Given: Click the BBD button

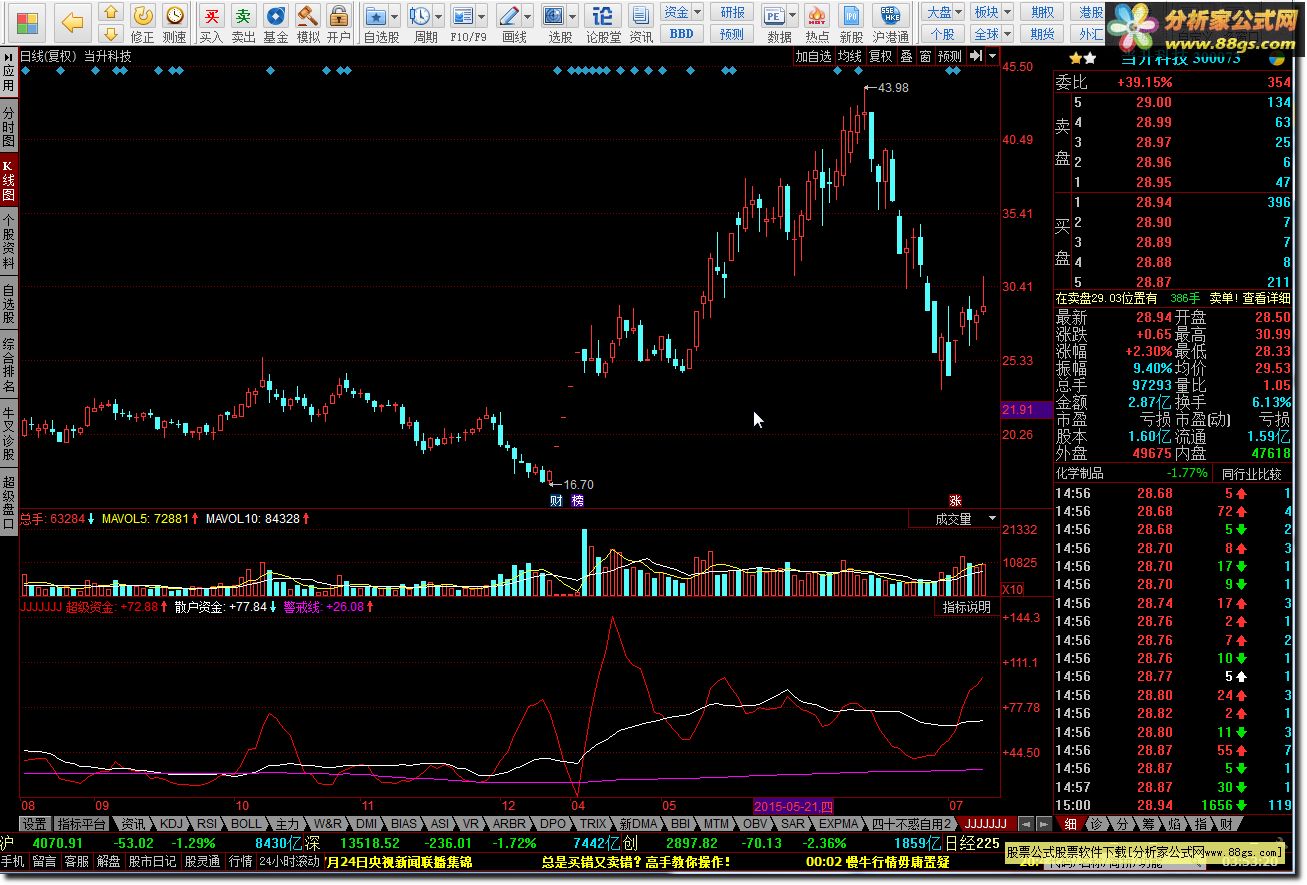Looking at the screenshot, I should tap(681, 34).
